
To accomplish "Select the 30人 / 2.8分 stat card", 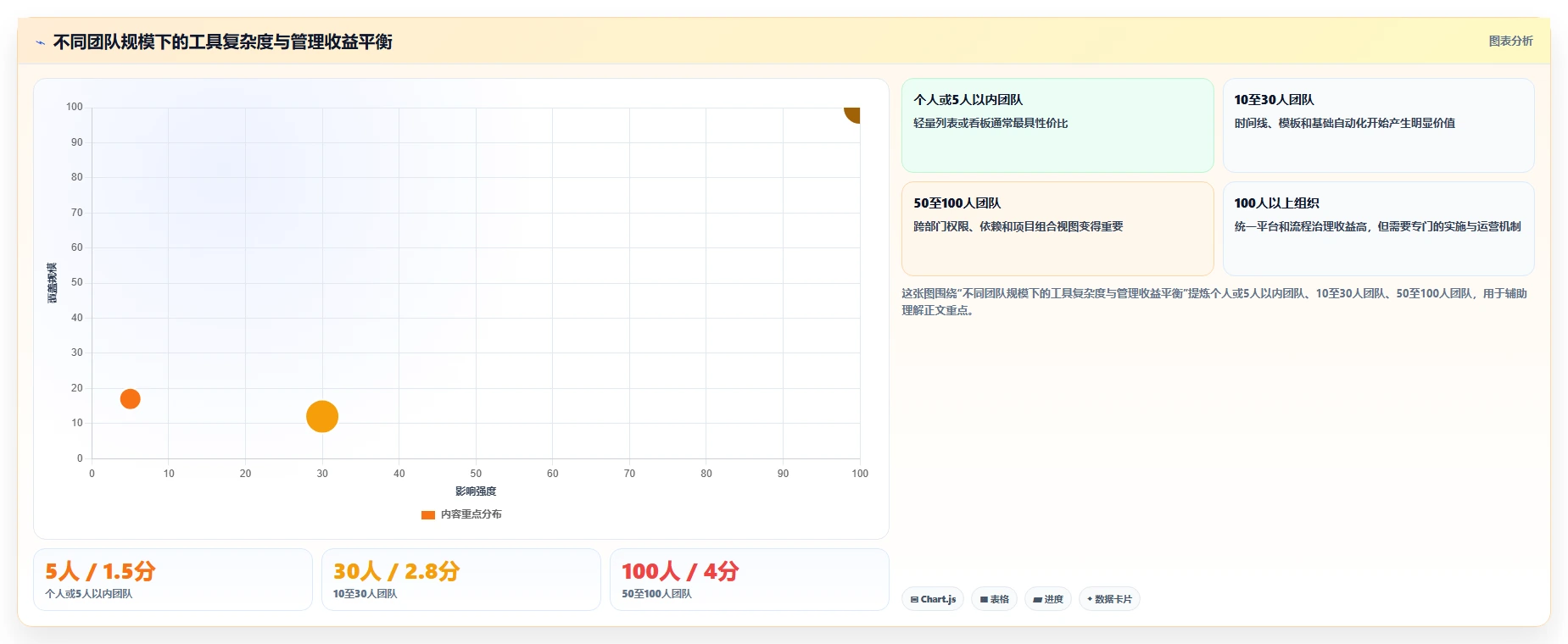I will coord(461,580).
